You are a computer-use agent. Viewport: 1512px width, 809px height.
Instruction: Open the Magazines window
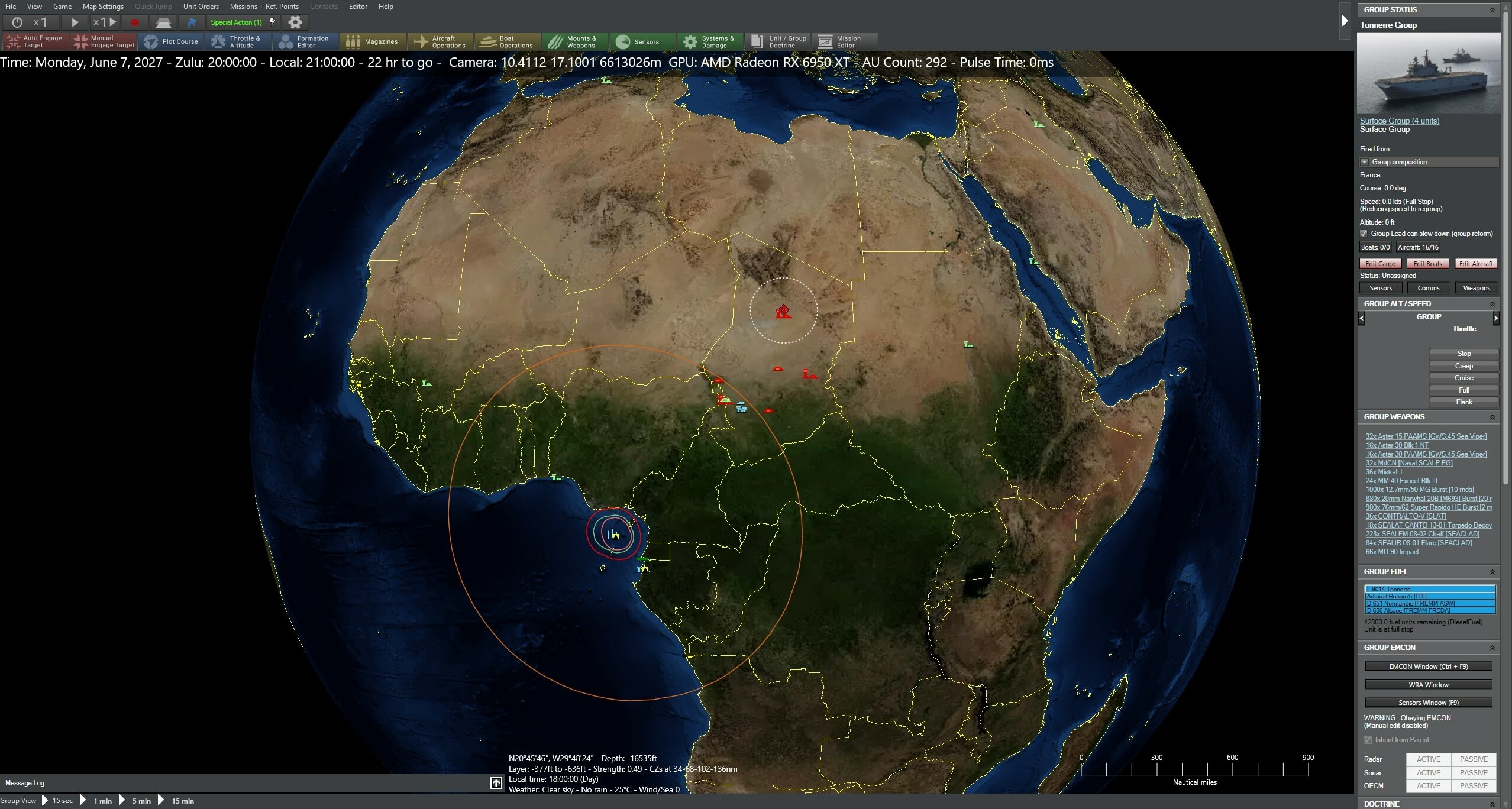point(373,41)
